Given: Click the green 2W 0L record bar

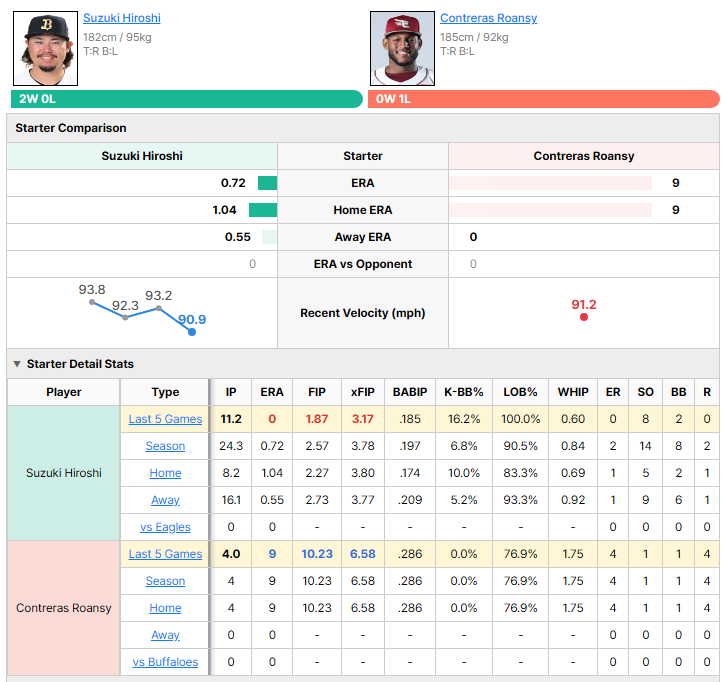Looking at the screenshot, I should point(187,99).
